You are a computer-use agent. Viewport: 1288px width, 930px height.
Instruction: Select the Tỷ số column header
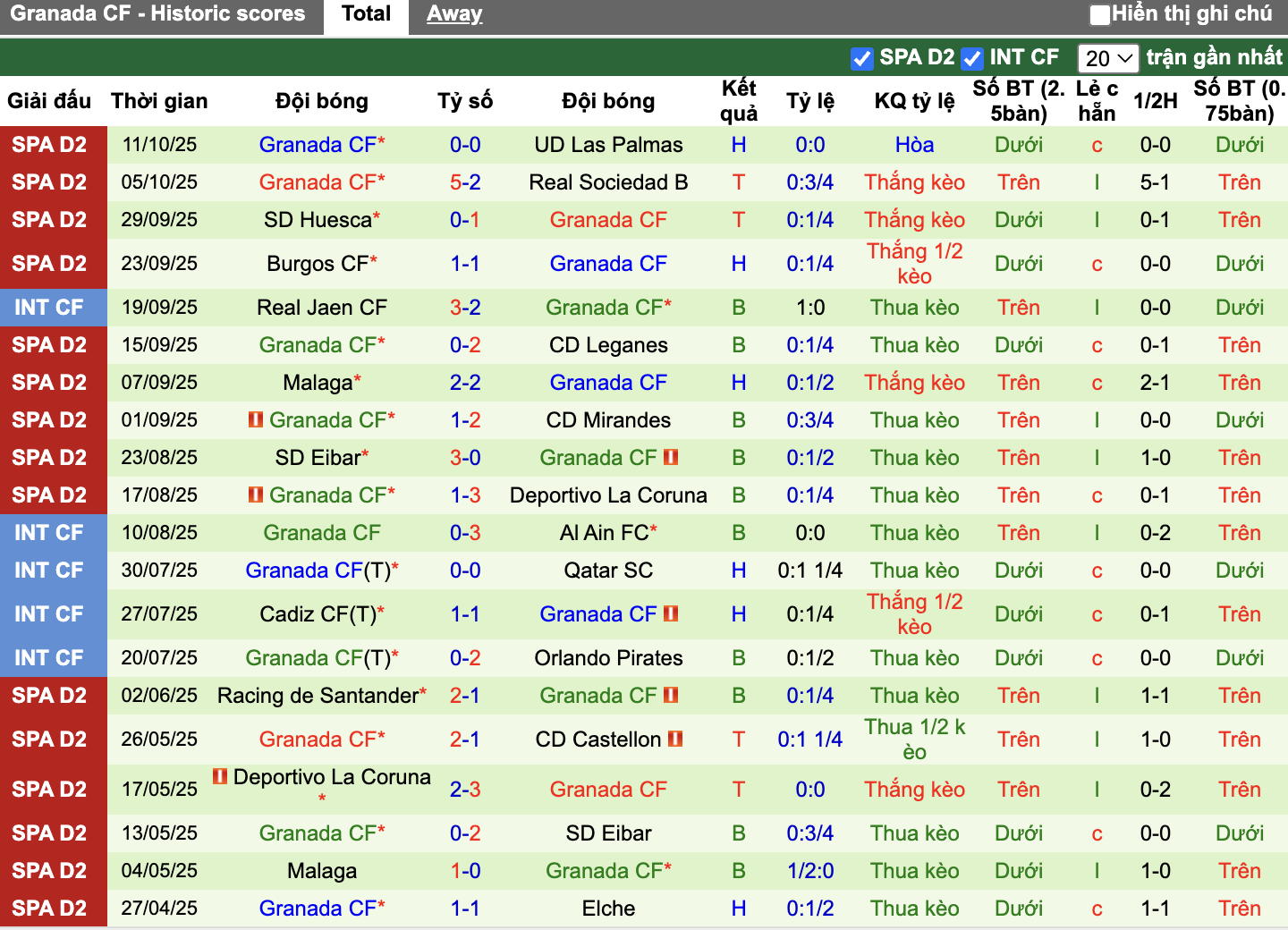coord(465,101)
